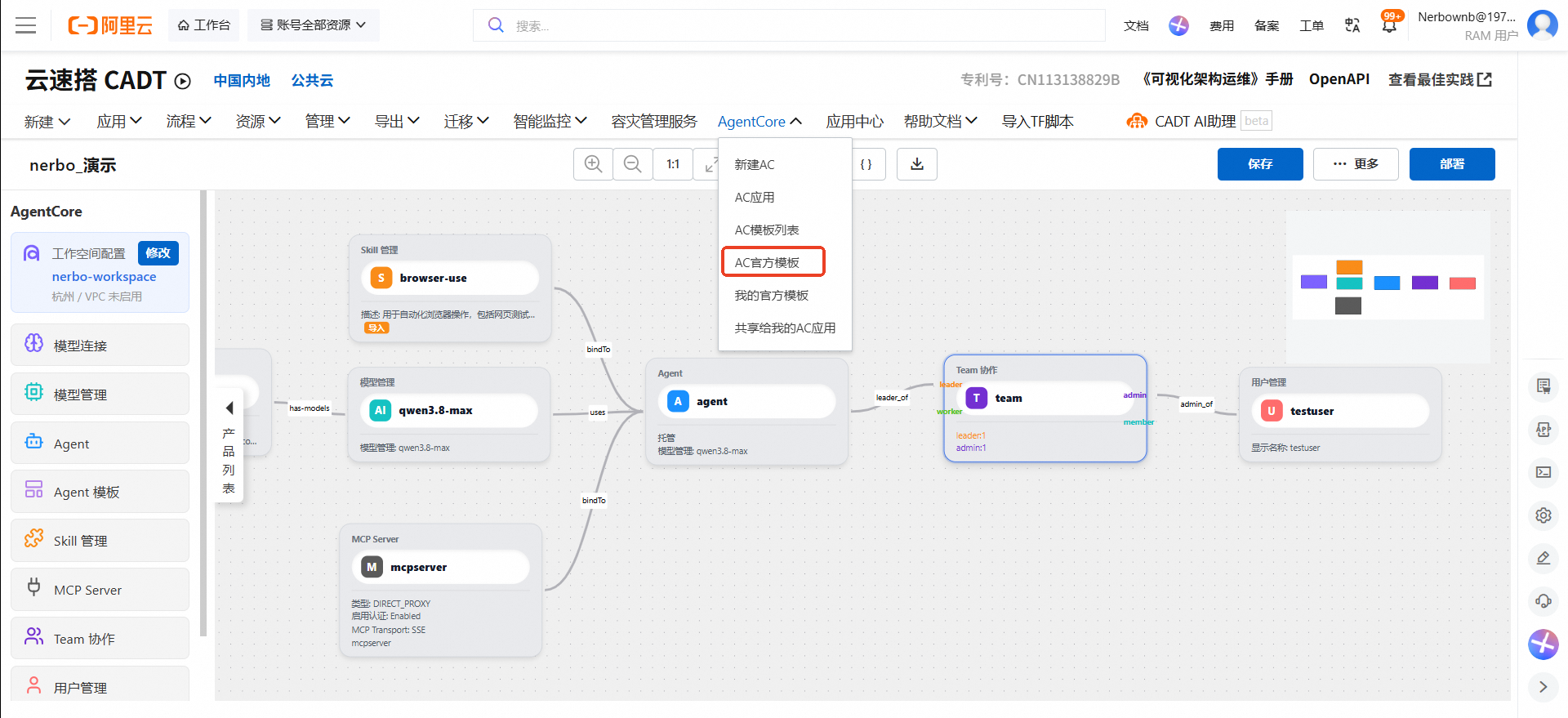This screenshot has width=1568, height=718.
Task: Open the floating AI assistant bubble
Action: point(1543,644)
